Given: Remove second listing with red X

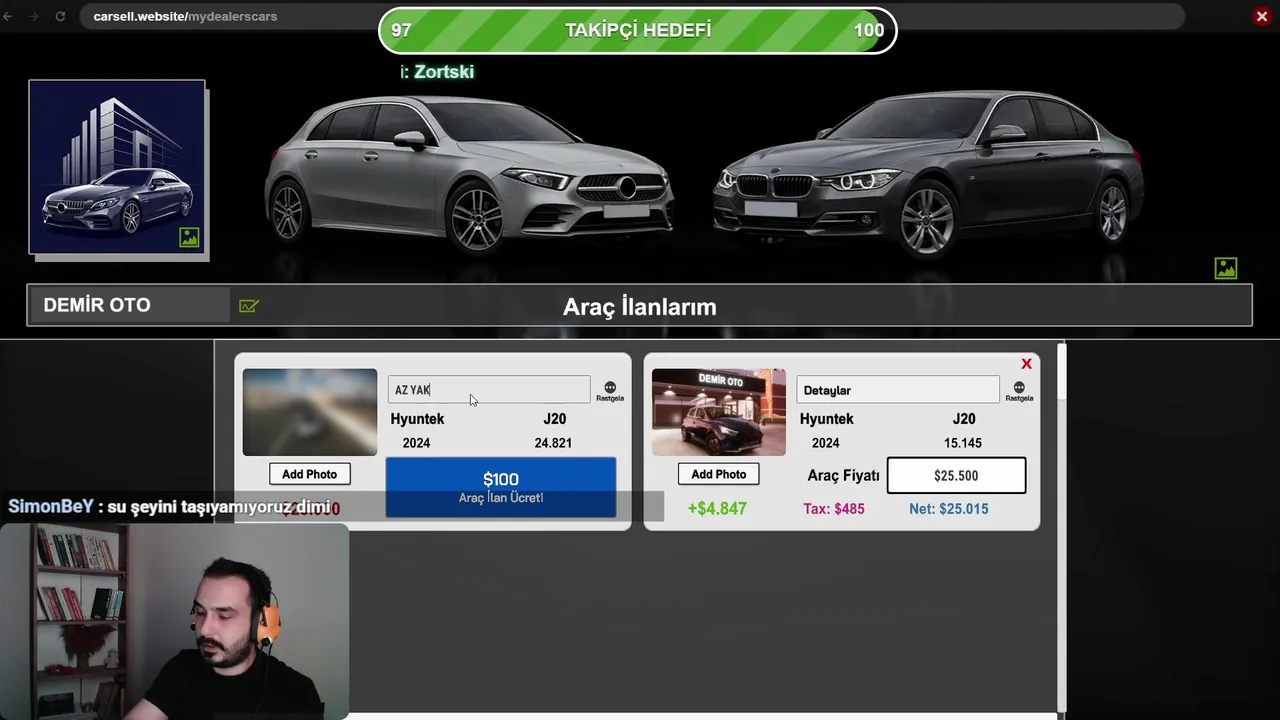Looking at the screenshot, I should pos(1026,364).
